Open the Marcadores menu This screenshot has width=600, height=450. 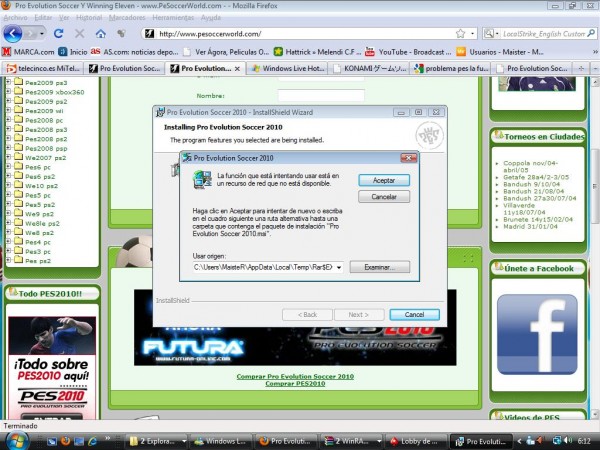[127, 18]
